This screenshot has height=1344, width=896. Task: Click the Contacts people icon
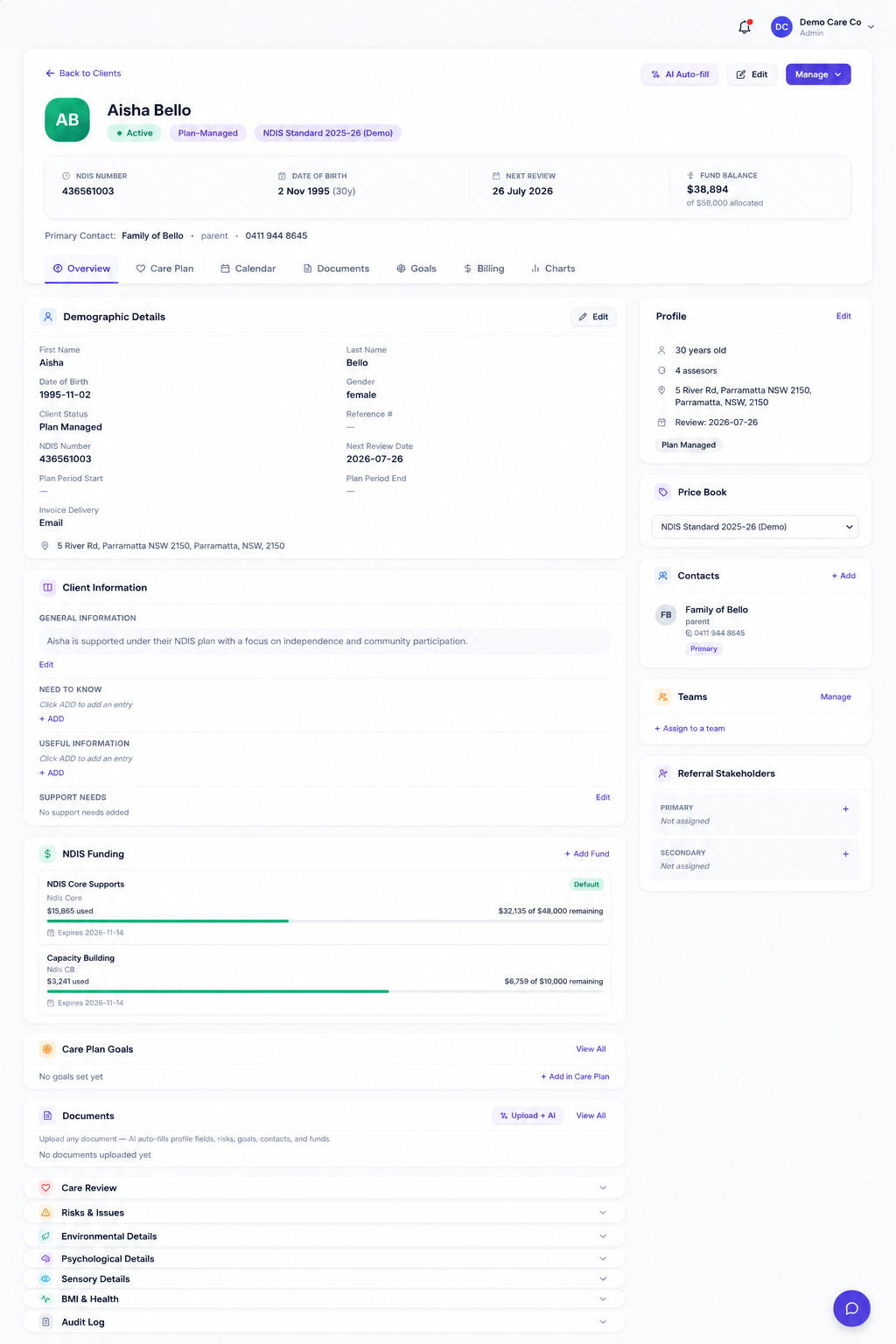pyautogui.click(x=663, y=576)
